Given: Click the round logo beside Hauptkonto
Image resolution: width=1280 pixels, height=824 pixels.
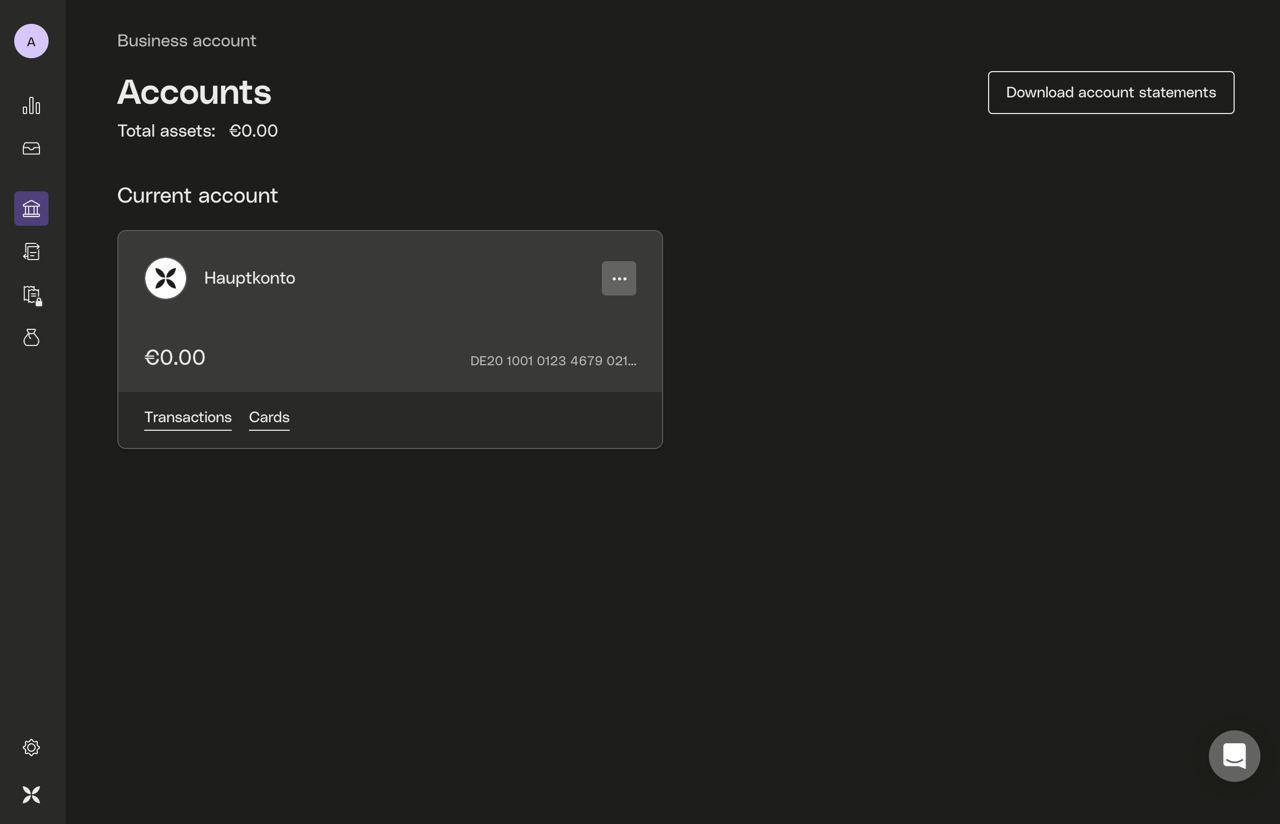Looking at the screenshot, I should (166, 278).
